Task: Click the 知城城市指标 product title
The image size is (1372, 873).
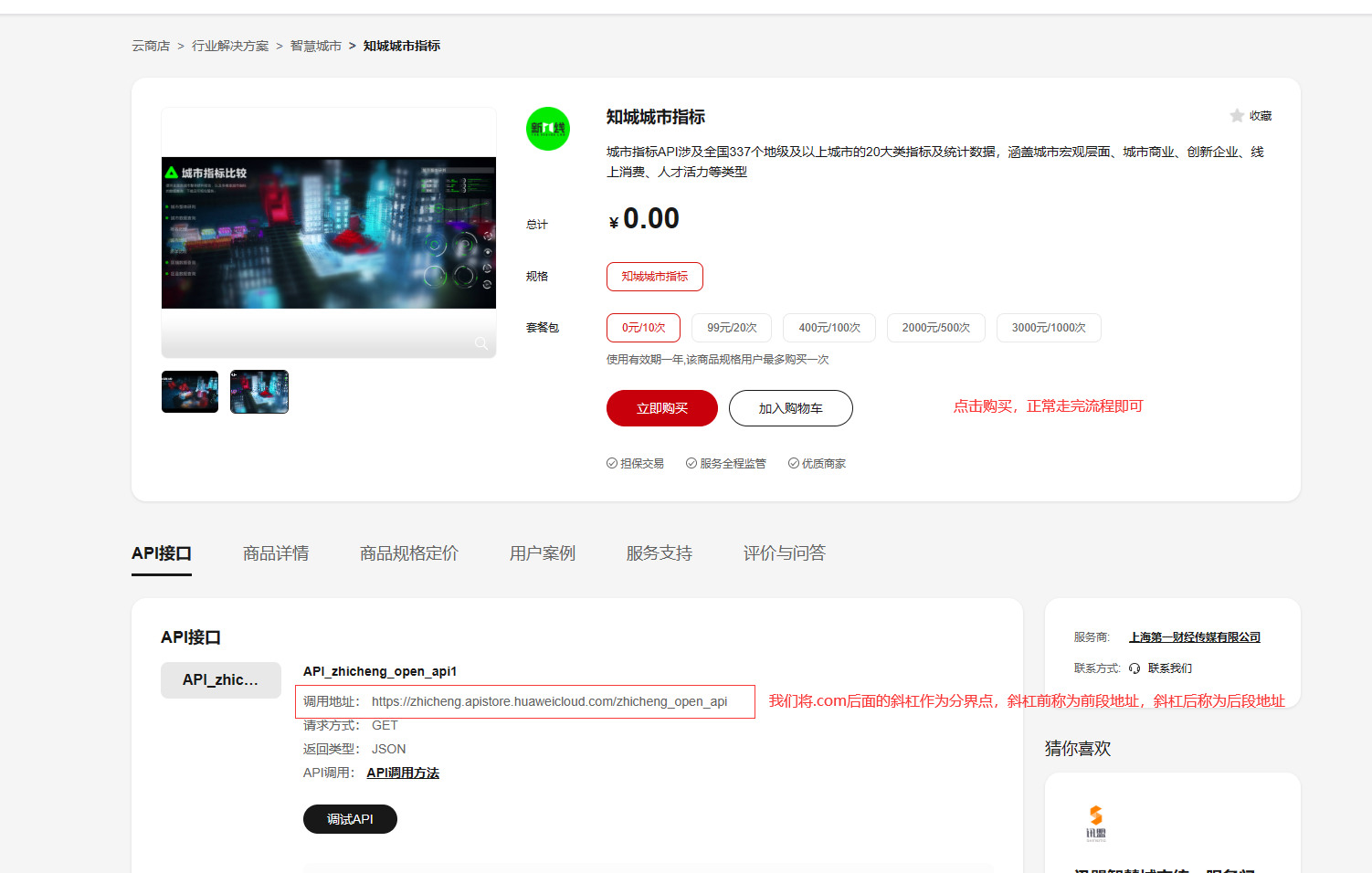Action: point(656,117)
